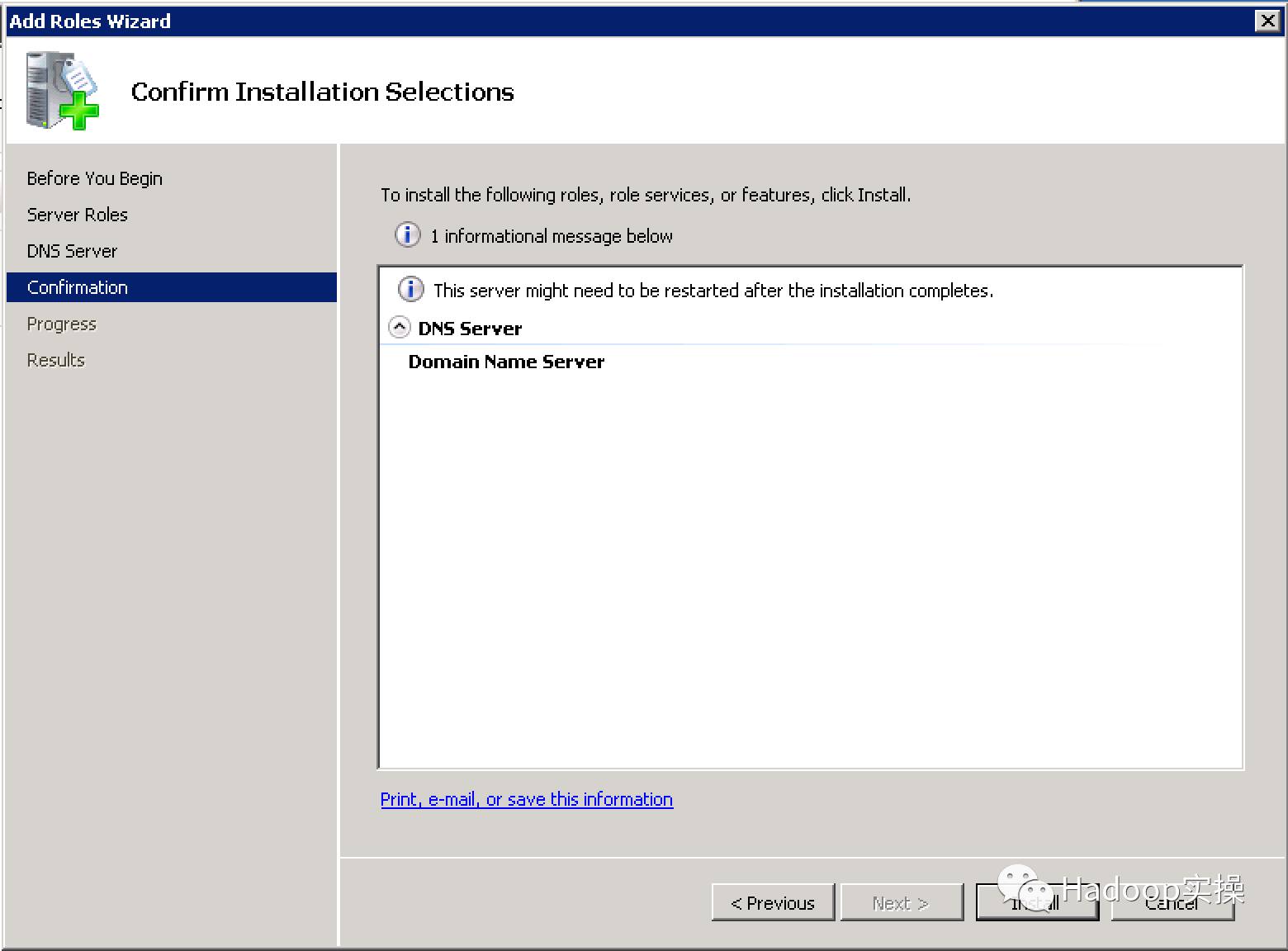Select the Before You Begin step
Image resolution: width=1288 pixels, height=951 pixels.
click(93, 178)
